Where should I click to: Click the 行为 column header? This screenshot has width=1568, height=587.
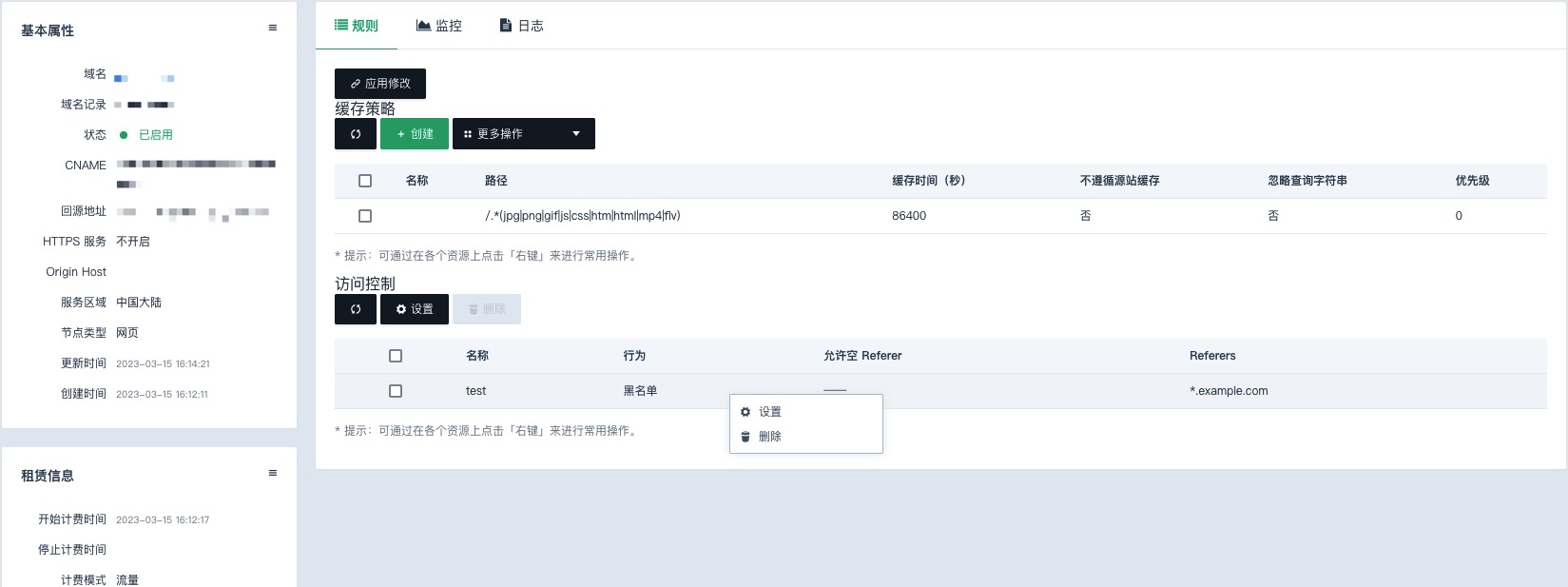(x=634, y=356)
